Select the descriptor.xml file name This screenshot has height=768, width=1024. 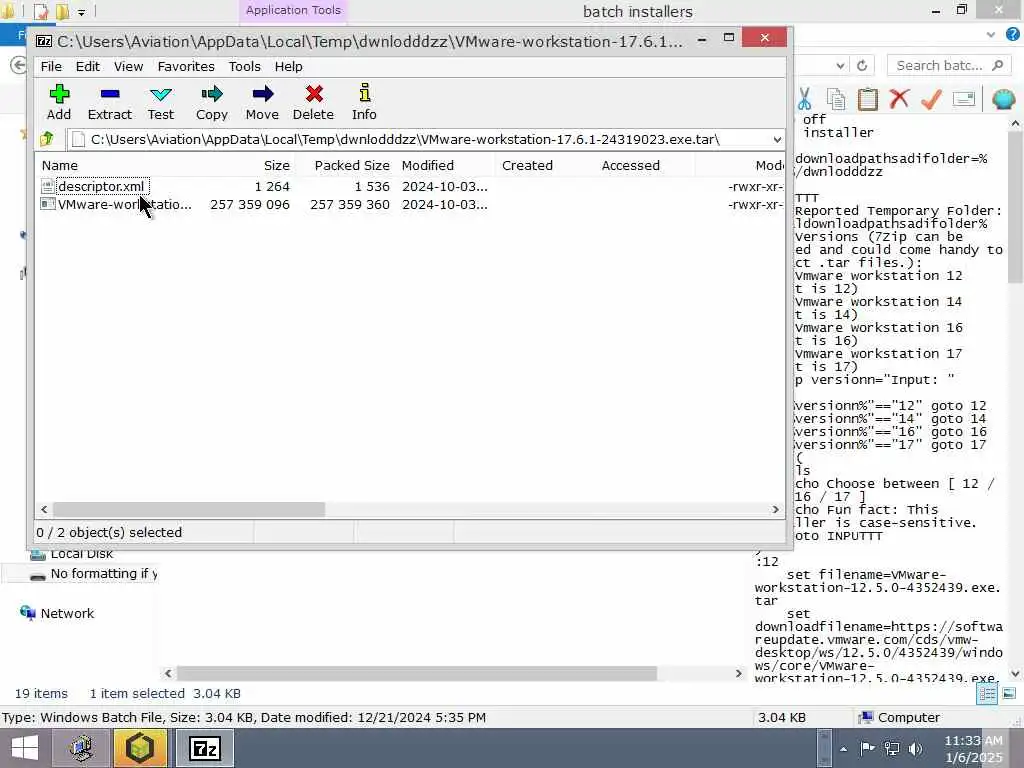pyautogui.click(x=101, y=186)
